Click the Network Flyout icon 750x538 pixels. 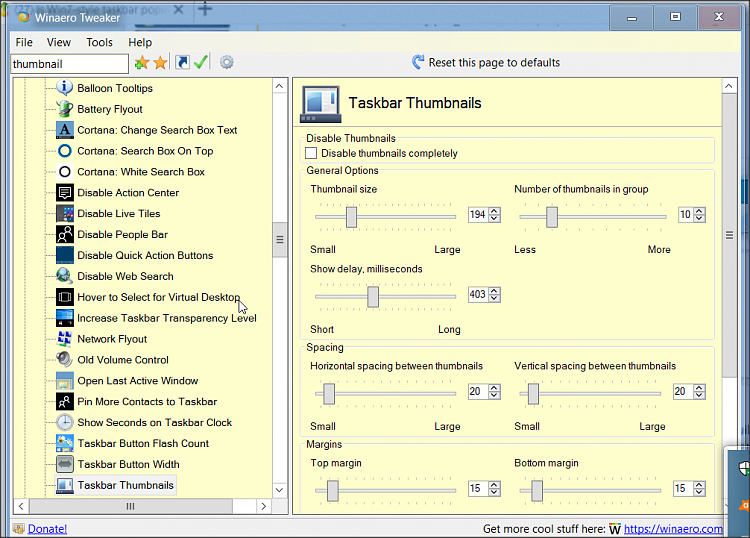tap(65, 339)
